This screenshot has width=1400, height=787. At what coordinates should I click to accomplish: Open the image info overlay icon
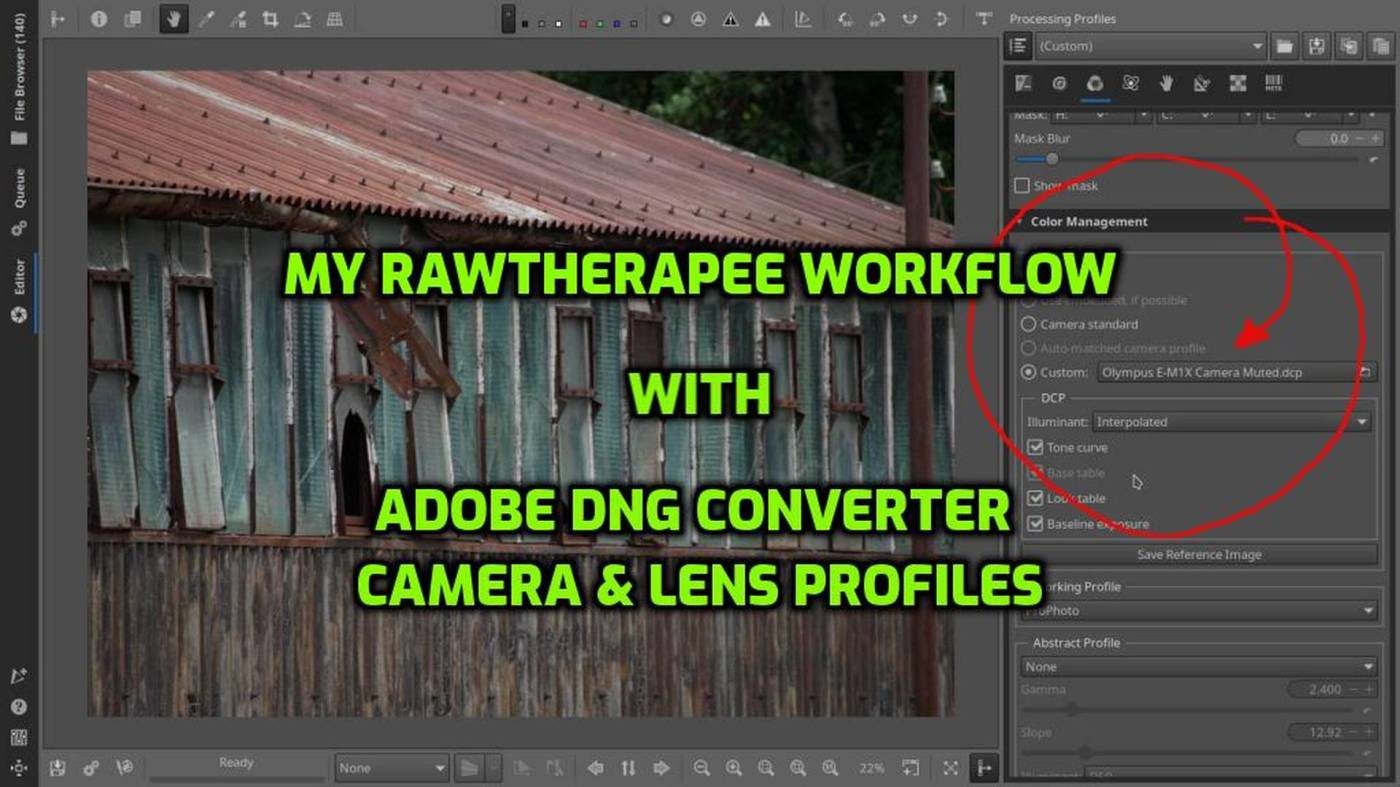tap(98, 19)
